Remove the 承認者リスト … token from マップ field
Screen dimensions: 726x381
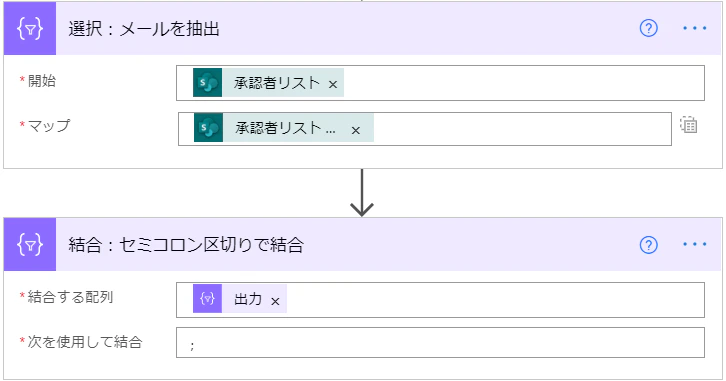point(356,131)
